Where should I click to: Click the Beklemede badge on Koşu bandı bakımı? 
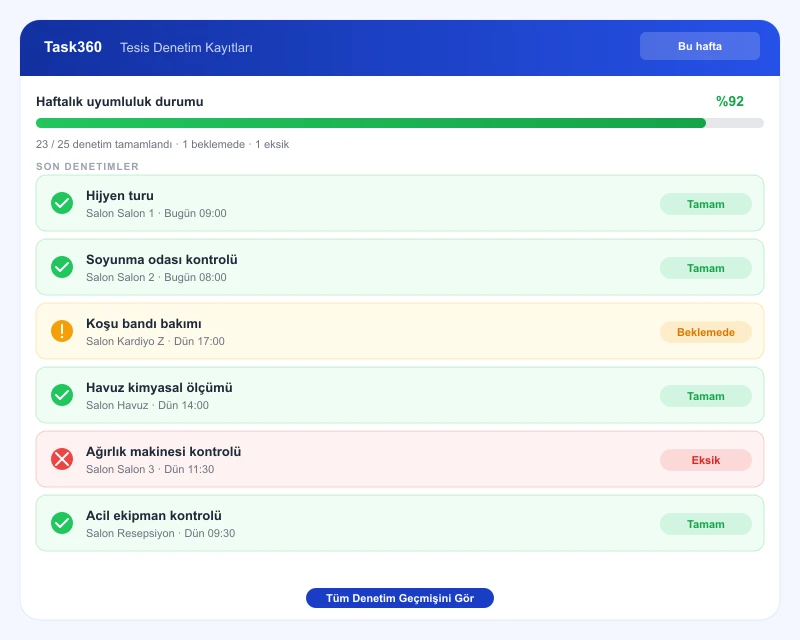pos(706,332)
